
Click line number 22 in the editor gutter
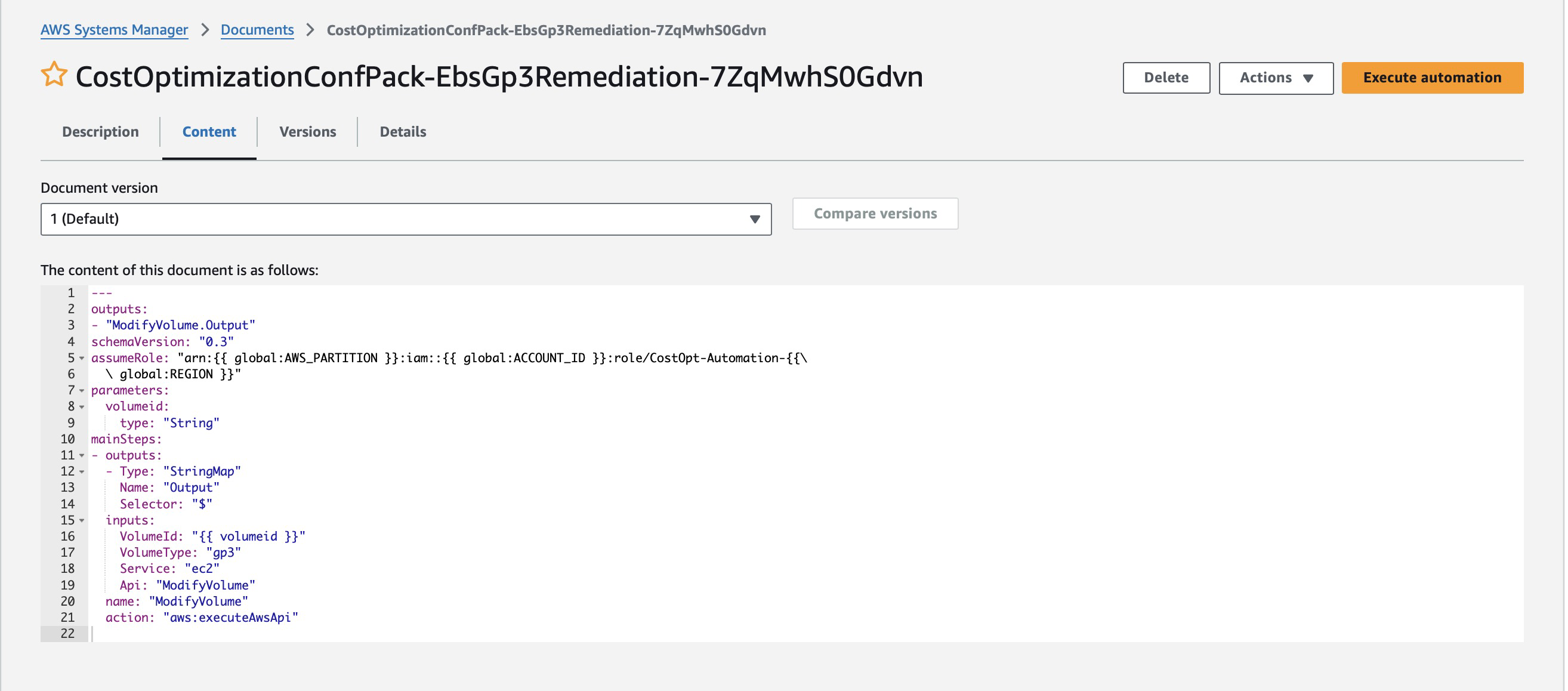pyautogui.click(x=67, y=634)
